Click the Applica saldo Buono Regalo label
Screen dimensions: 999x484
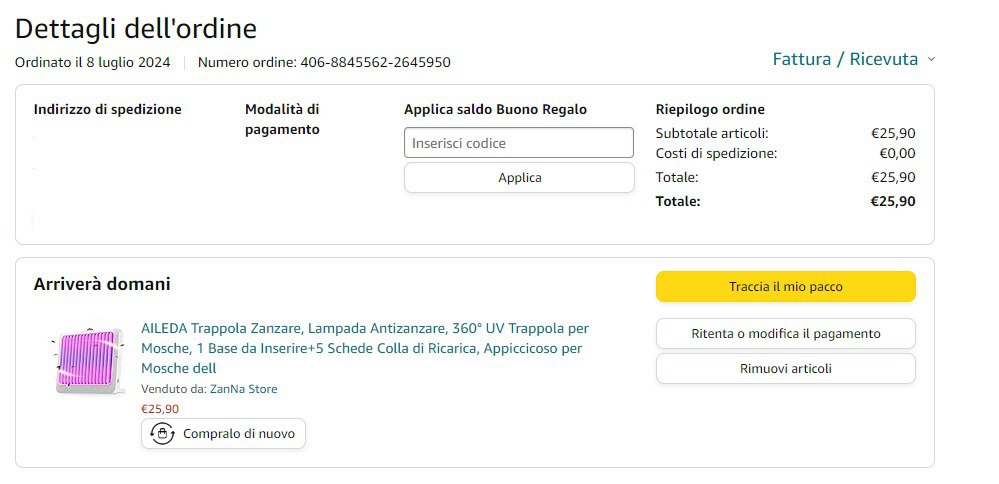[x=495, y=110]
